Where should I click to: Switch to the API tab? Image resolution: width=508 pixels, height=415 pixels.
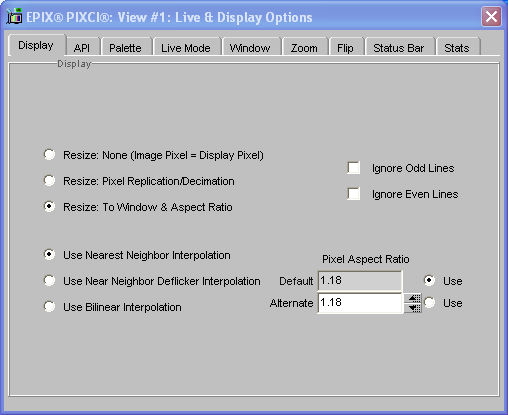[82, 48]
